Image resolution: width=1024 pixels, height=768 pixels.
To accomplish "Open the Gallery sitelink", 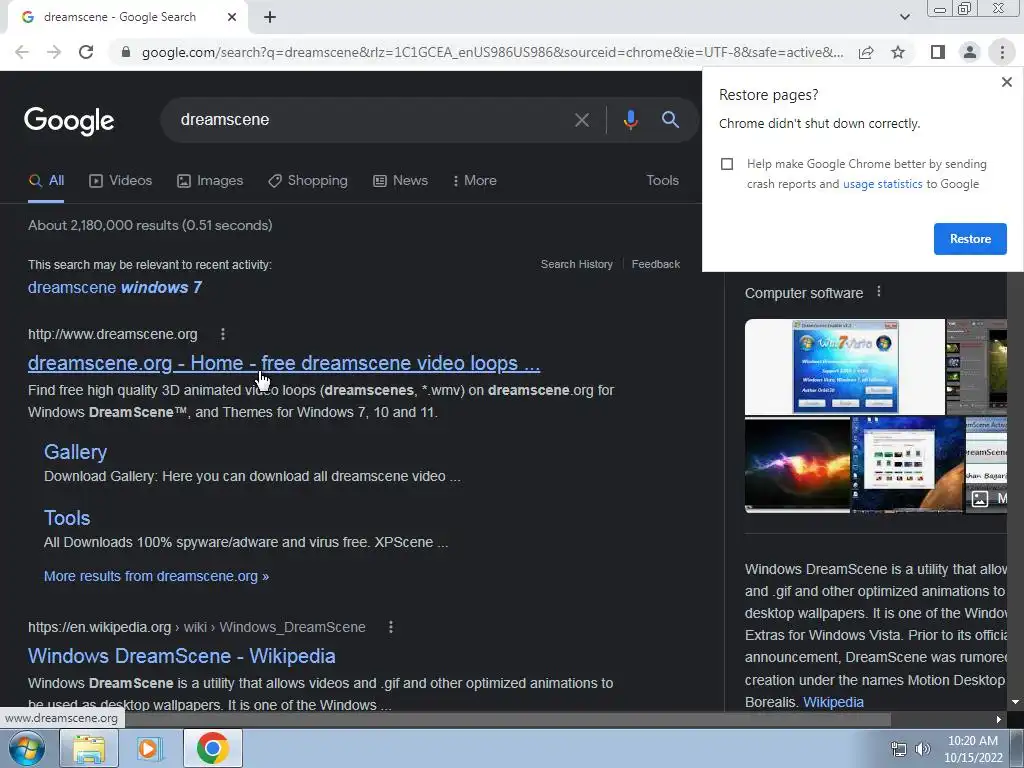I will pyautogui.click(x=75, y=452).
